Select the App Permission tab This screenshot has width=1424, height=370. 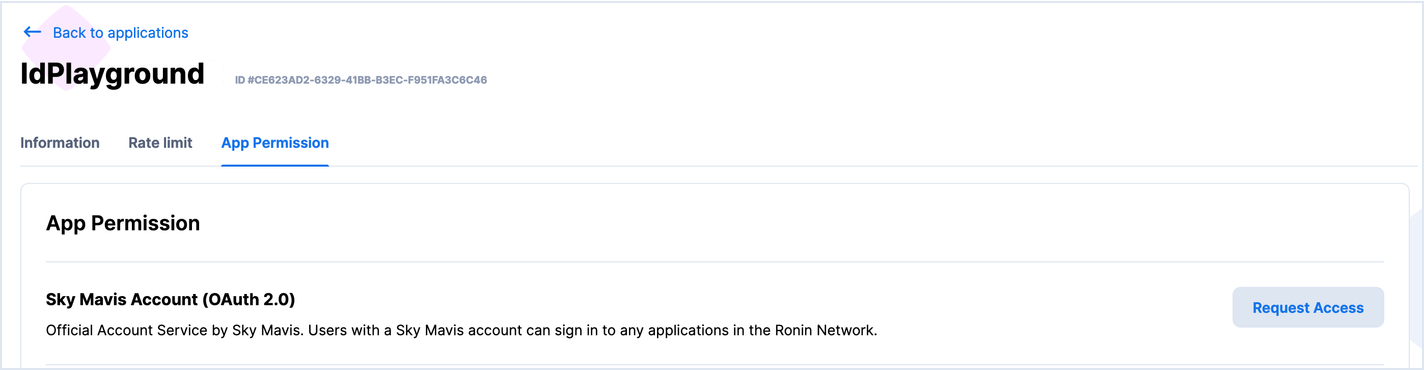(275, 143)
